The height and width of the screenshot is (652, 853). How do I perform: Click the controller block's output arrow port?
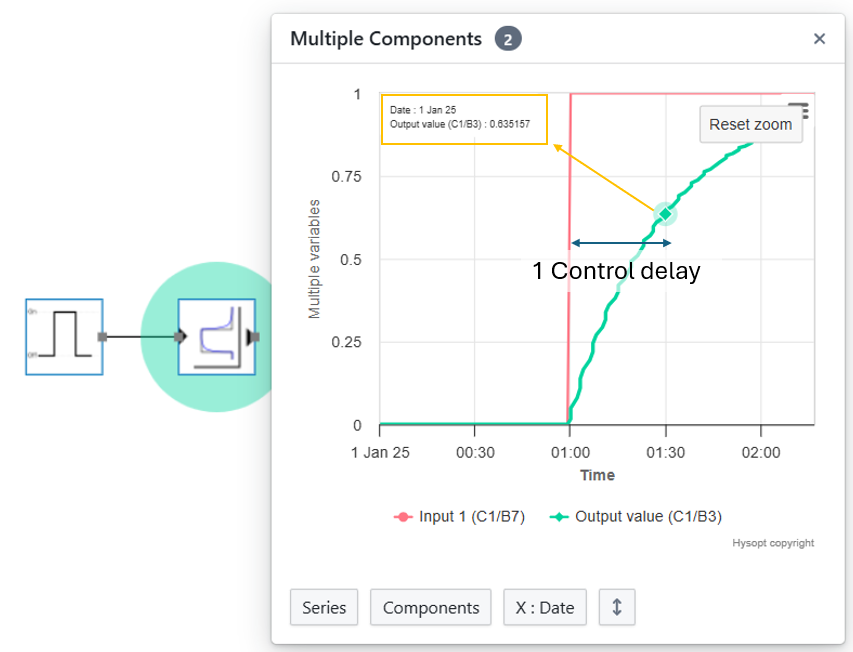254,337
